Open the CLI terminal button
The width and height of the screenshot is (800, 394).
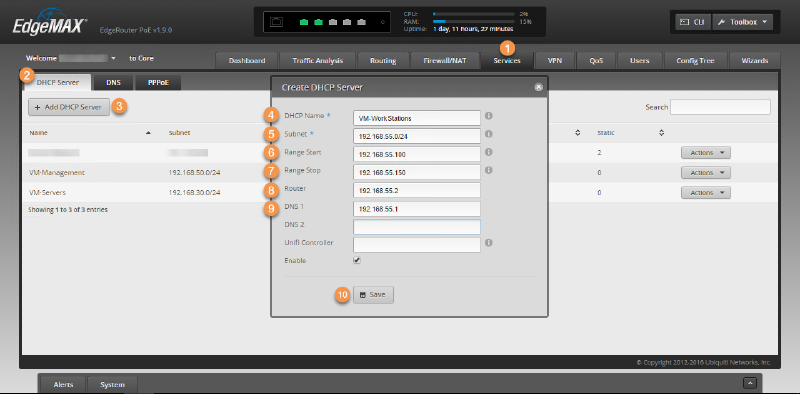point(693,22)
